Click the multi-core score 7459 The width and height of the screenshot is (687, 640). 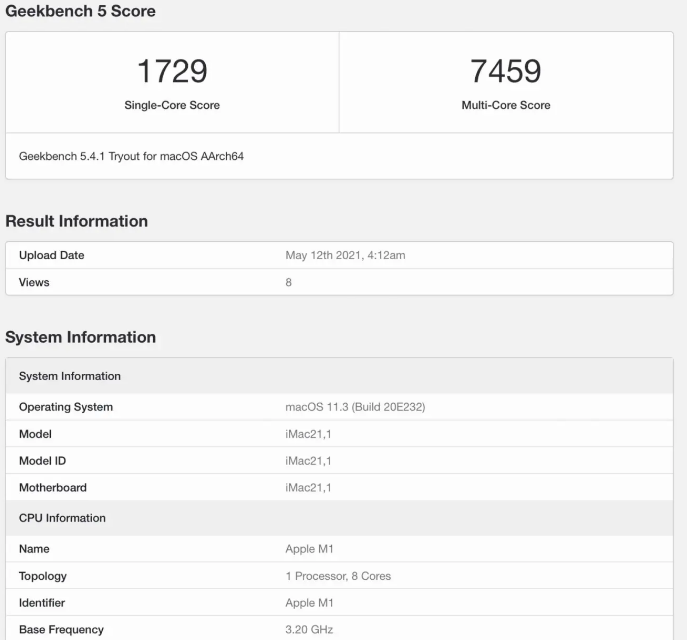pos(506,71)
